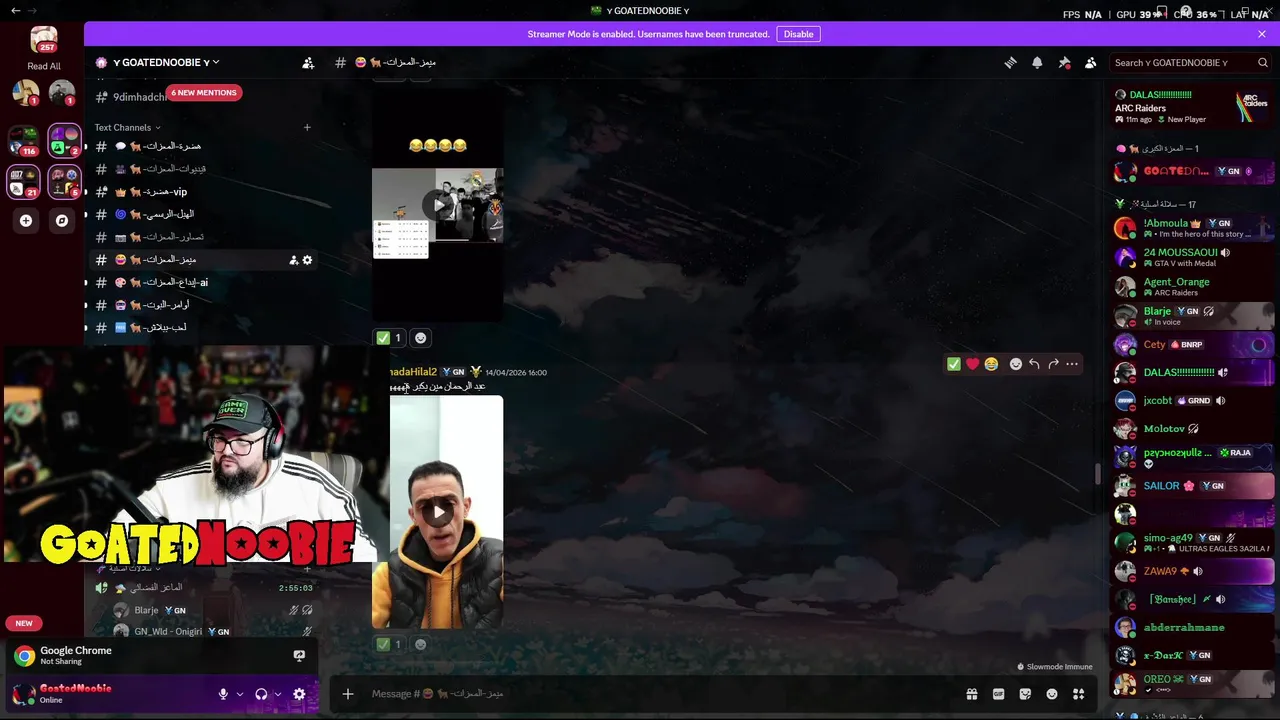
Task: Open edit channel gear on selected channel
Action: tap(307, 260)
